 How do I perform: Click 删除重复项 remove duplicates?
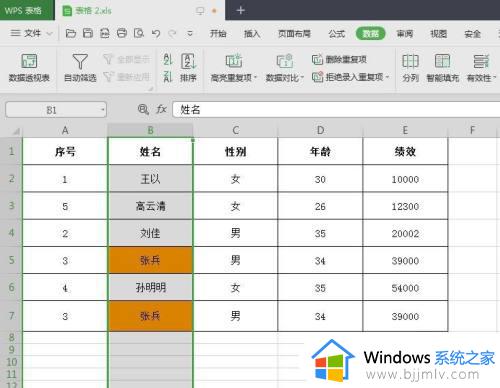tap(339, 59)
